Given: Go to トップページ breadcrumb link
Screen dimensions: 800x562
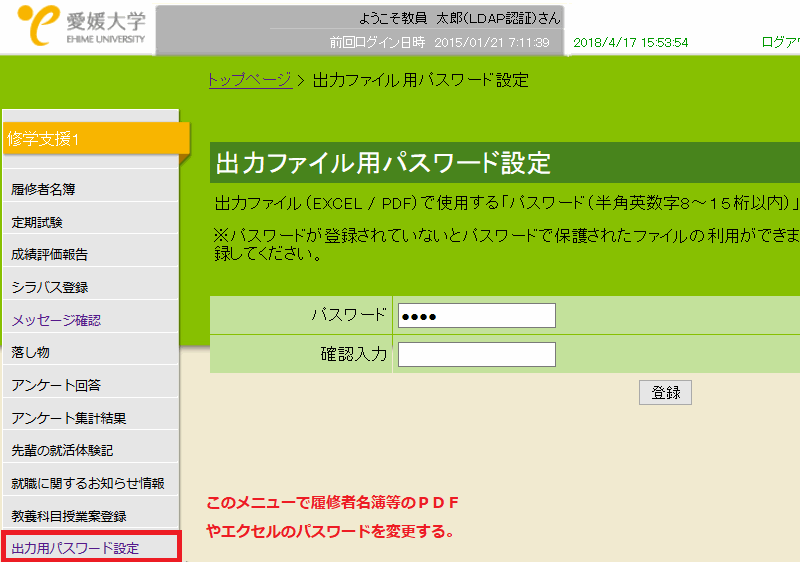Looking at the screenshot, I should tap(249, 80).
